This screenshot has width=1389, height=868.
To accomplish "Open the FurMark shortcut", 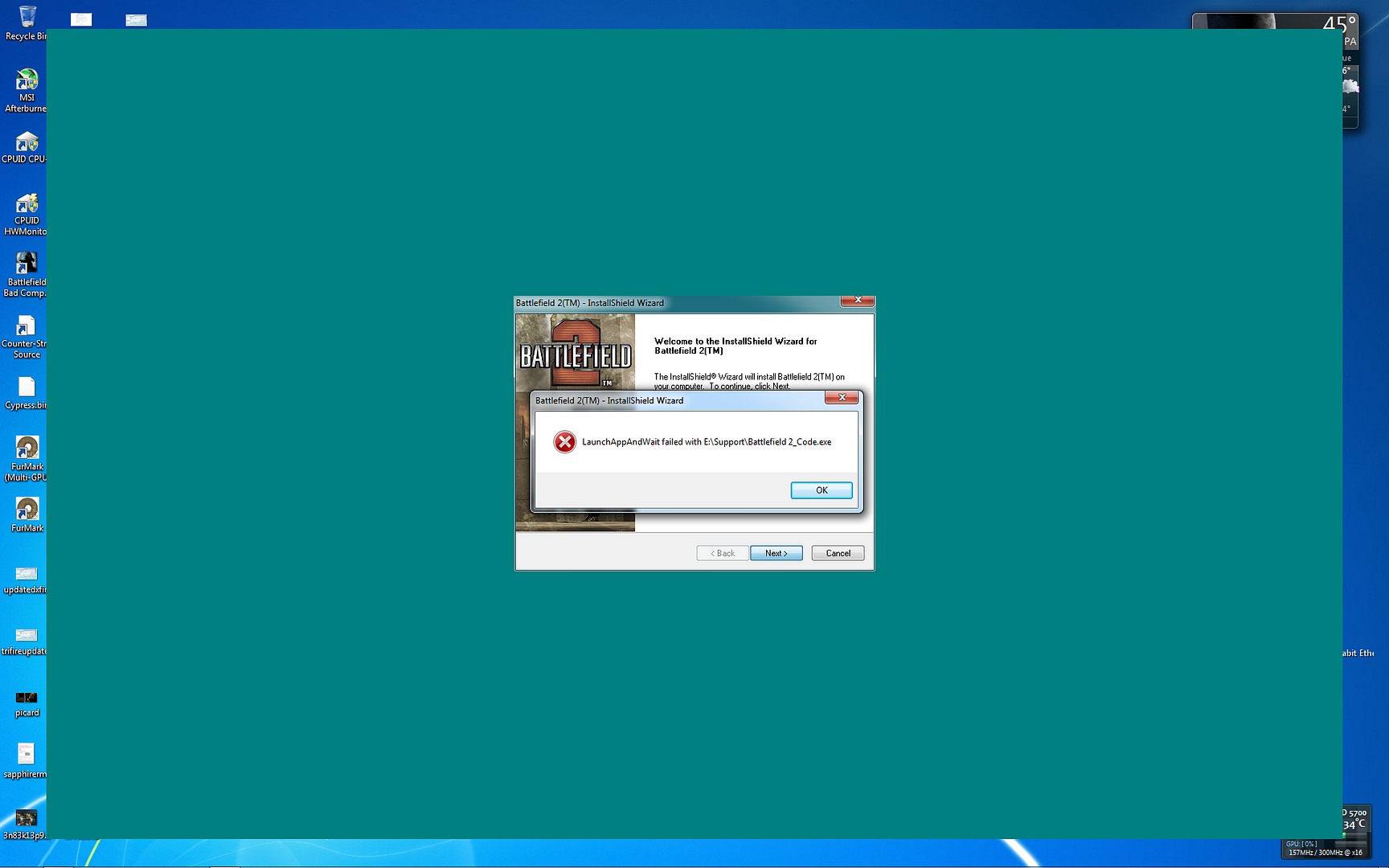I will pos(26,509).
